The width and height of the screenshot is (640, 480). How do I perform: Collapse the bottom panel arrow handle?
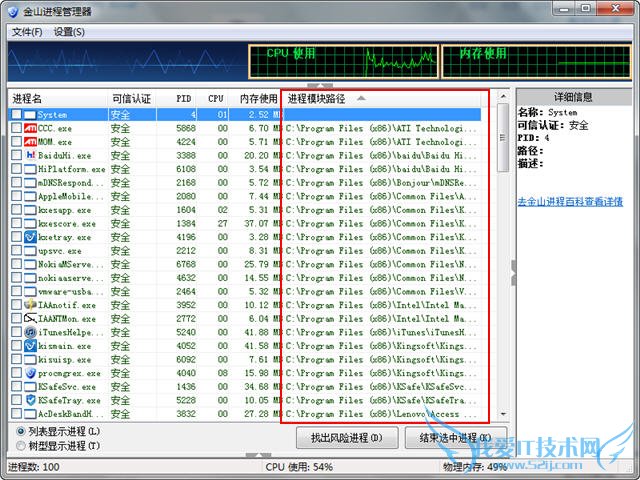258,455
